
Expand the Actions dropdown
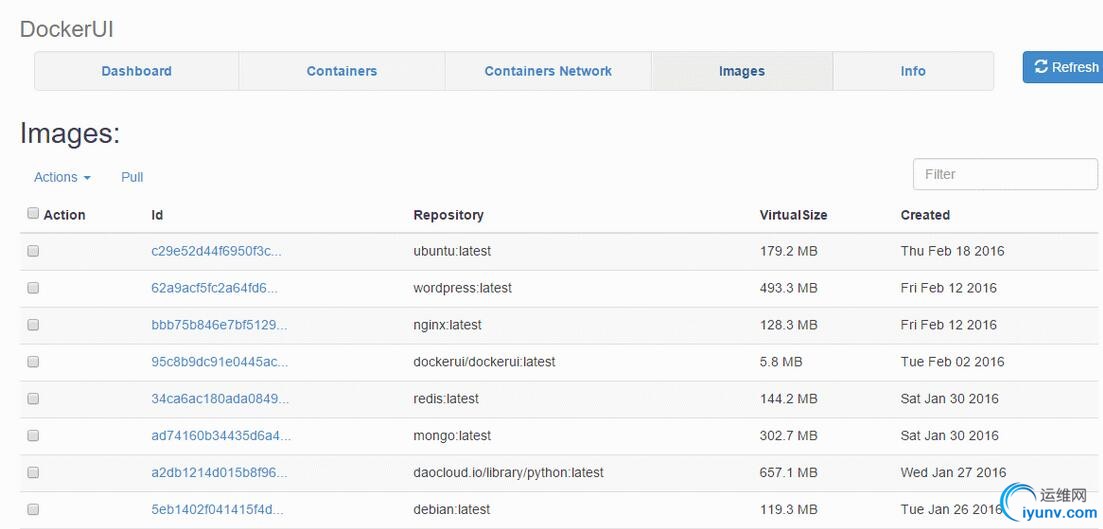coord(62,177)
